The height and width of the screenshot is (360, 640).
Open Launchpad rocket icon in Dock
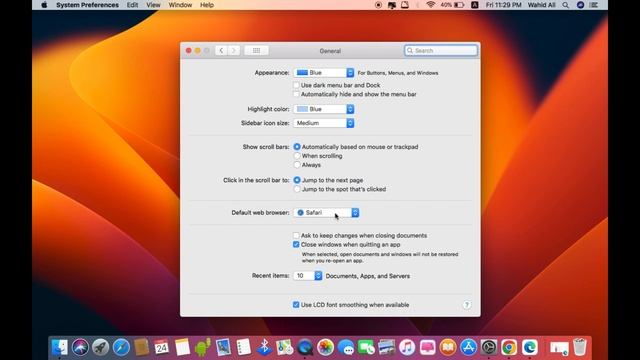tap(100, 347)
